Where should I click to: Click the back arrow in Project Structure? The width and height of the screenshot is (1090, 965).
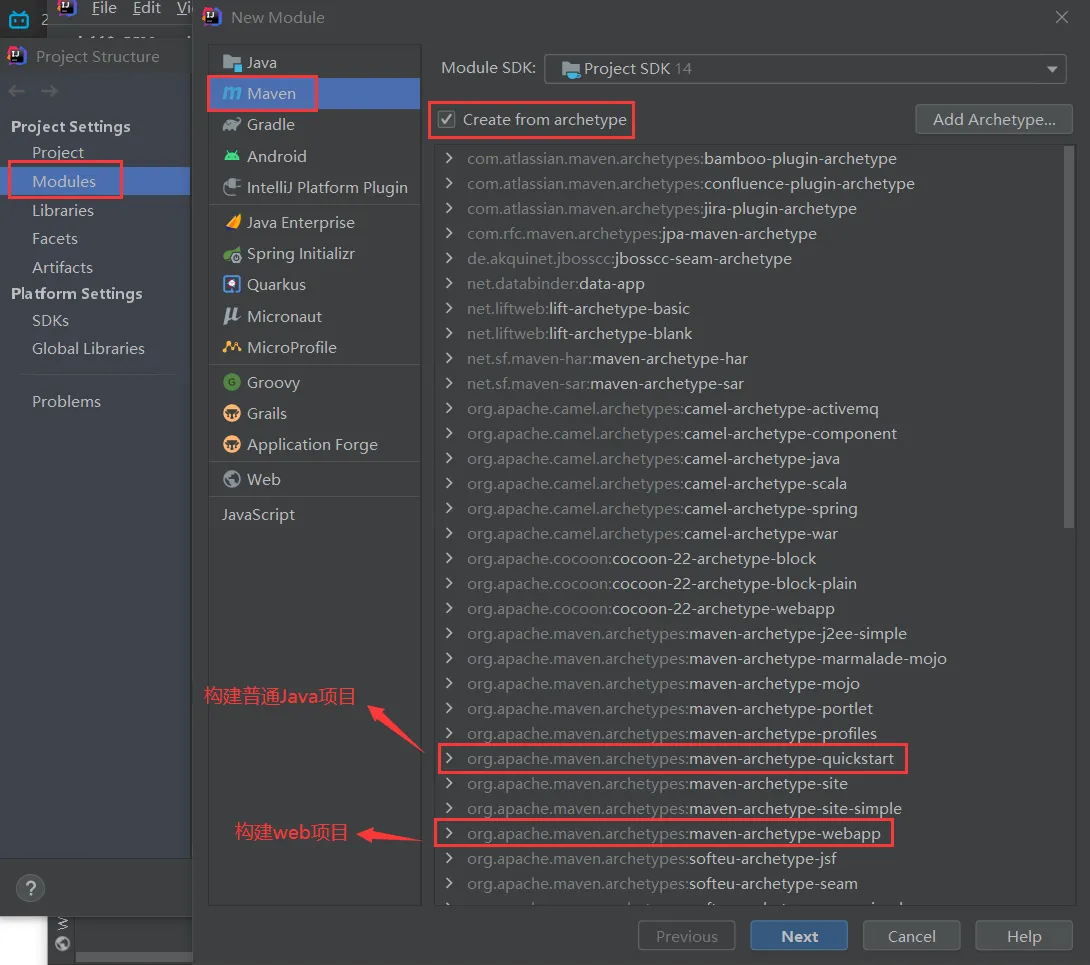click(x=17, y=91)
